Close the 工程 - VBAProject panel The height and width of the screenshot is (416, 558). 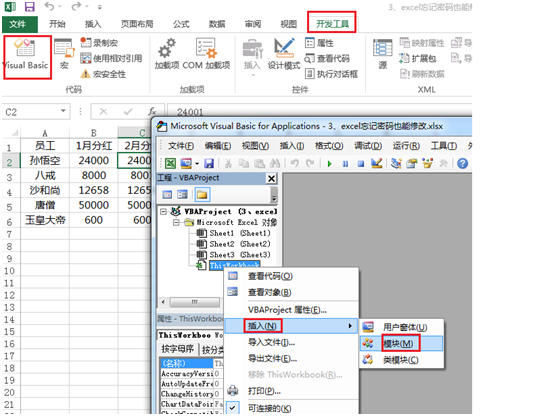pos(272,178)
